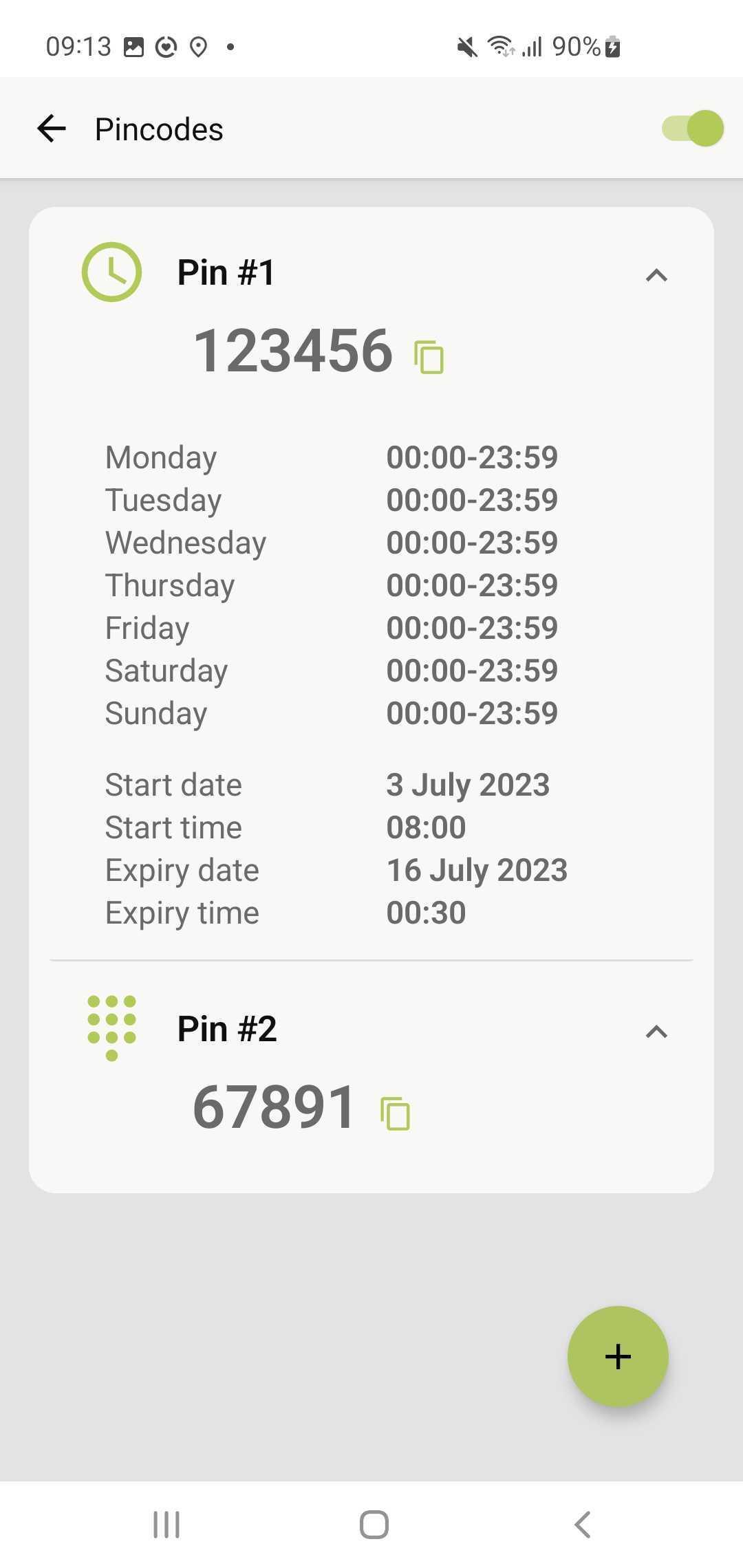Select the Pin #1 title

click(226, 272)
